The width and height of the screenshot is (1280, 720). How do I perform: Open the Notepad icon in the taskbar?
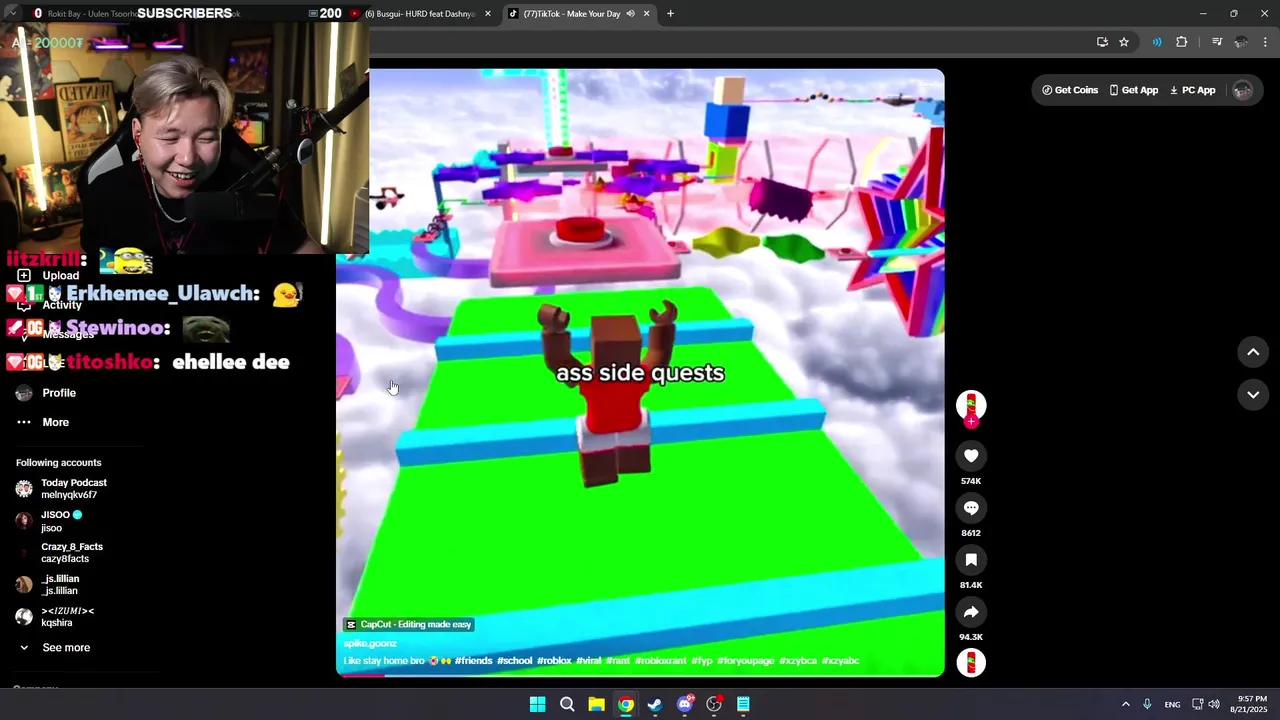pos(743,704)
